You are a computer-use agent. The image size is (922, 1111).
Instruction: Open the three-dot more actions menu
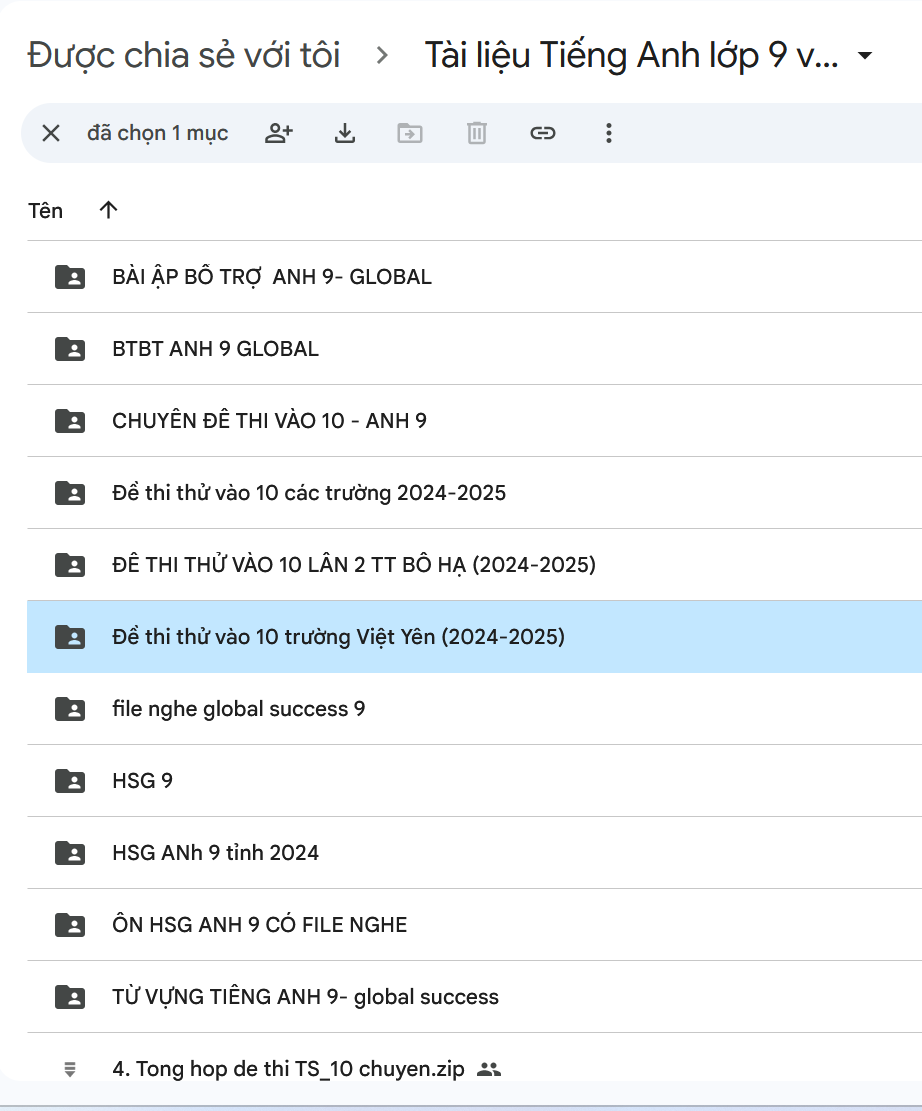pos(609,133)
